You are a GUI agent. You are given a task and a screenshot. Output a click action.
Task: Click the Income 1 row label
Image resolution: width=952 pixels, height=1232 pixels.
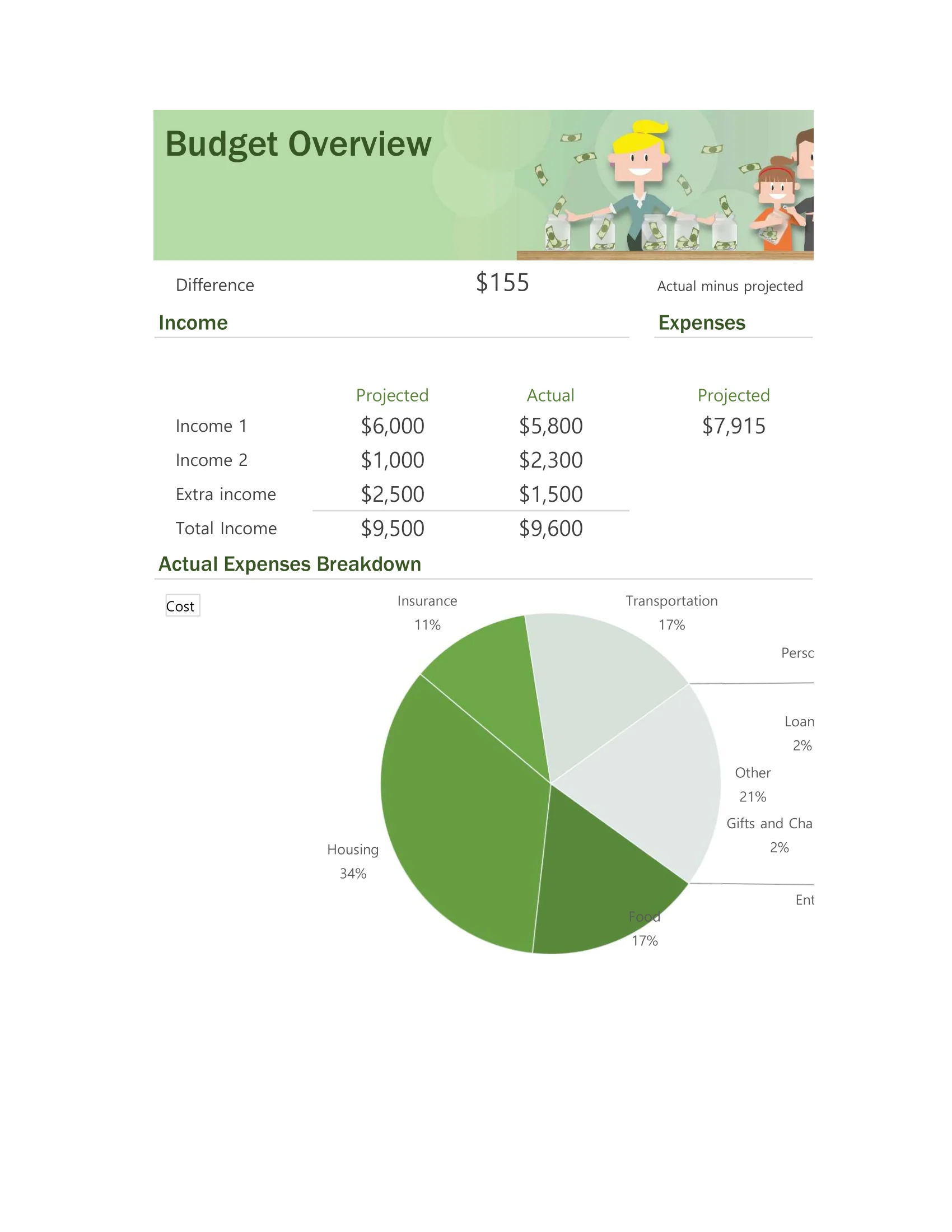tap(211, 426)
